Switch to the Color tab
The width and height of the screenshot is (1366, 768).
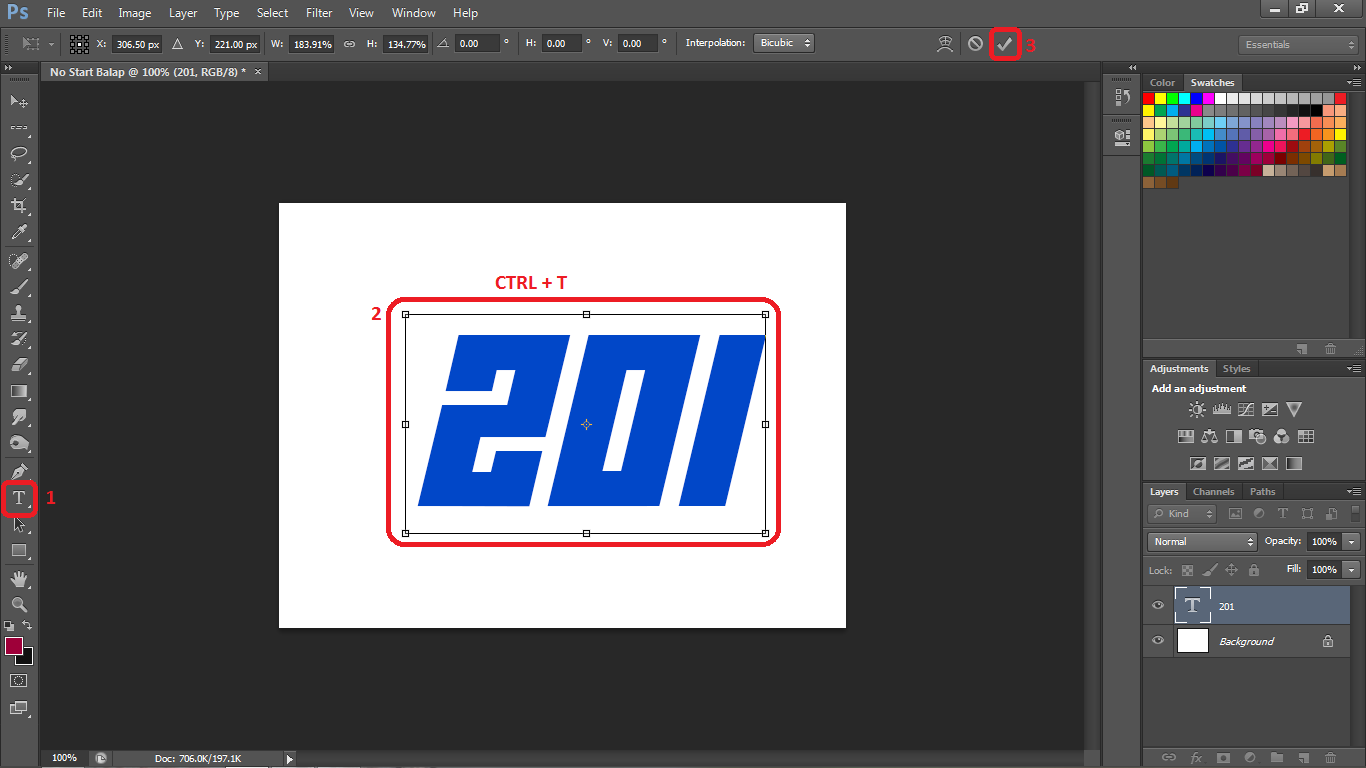(x=1163, y=83)
